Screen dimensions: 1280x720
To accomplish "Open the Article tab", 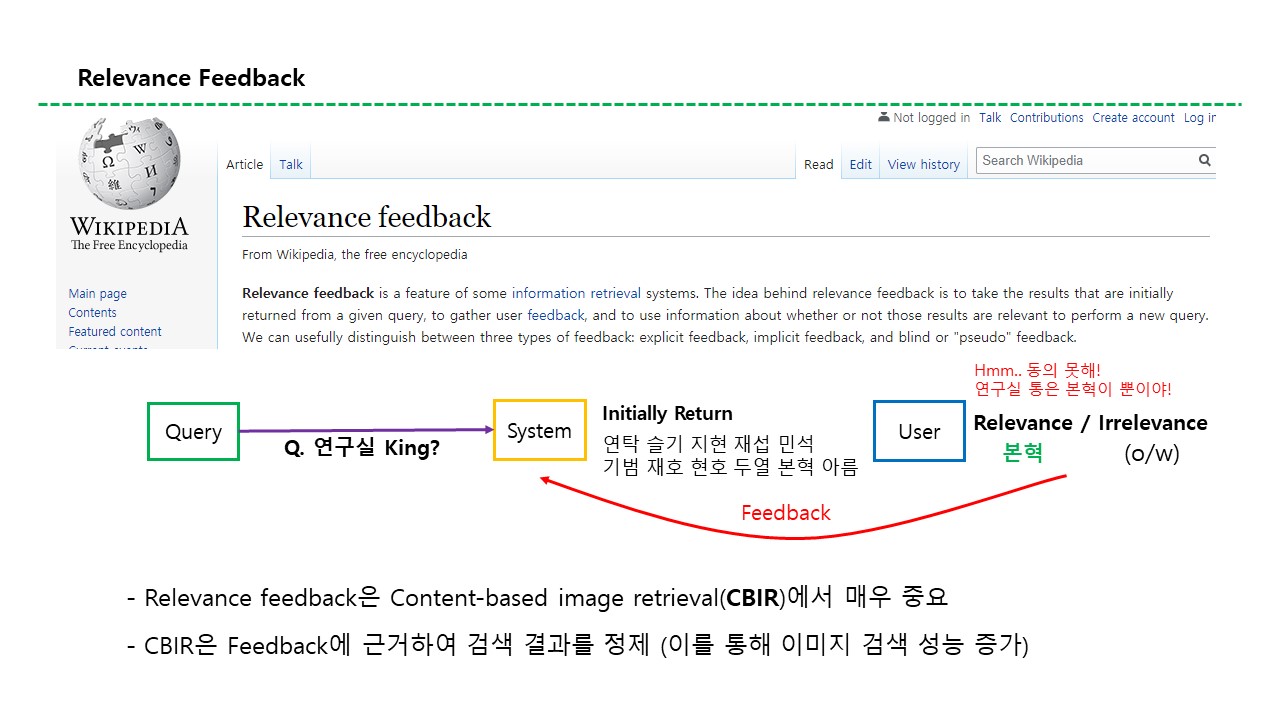I will 245,164.
